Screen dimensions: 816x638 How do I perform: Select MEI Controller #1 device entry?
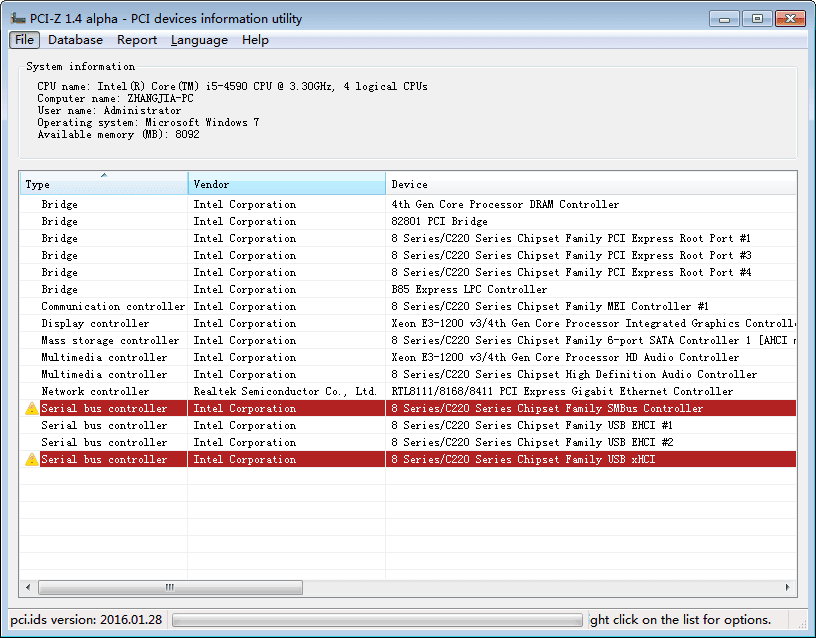pos(550,307)
